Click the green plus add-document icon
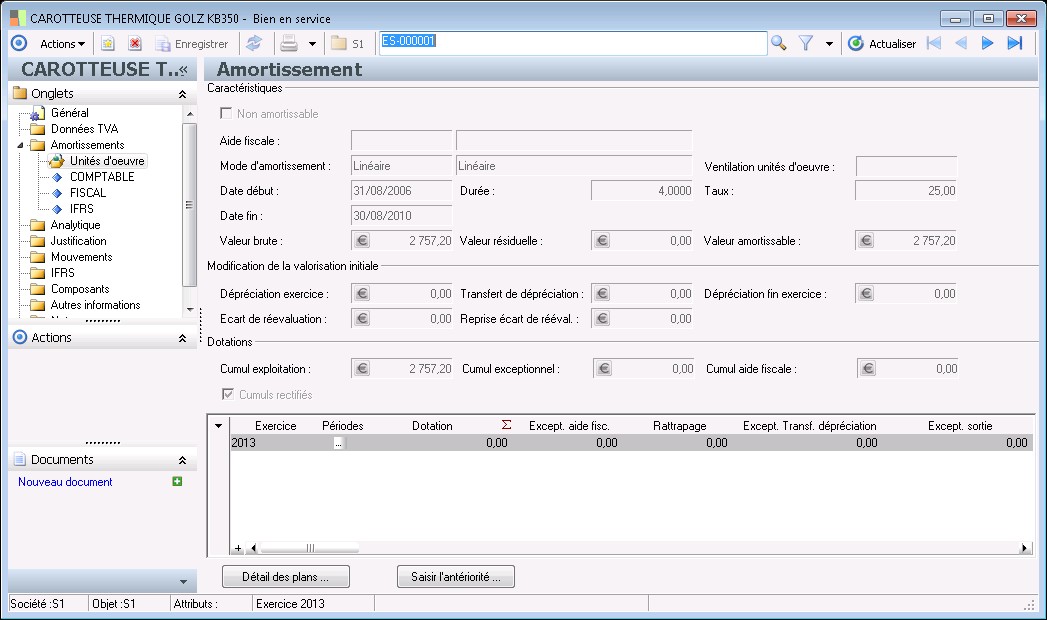Image resolution: width=1047 pixels, height=620 pixels. (x=177, y=482)
